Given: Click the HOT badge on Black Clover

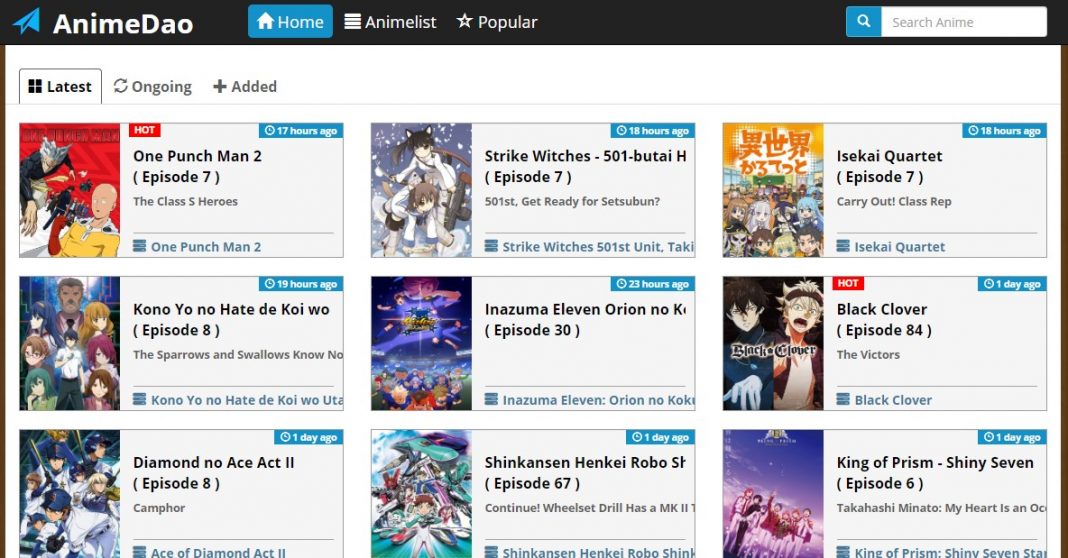Looking at the screenshot, I should click(848, 283).
